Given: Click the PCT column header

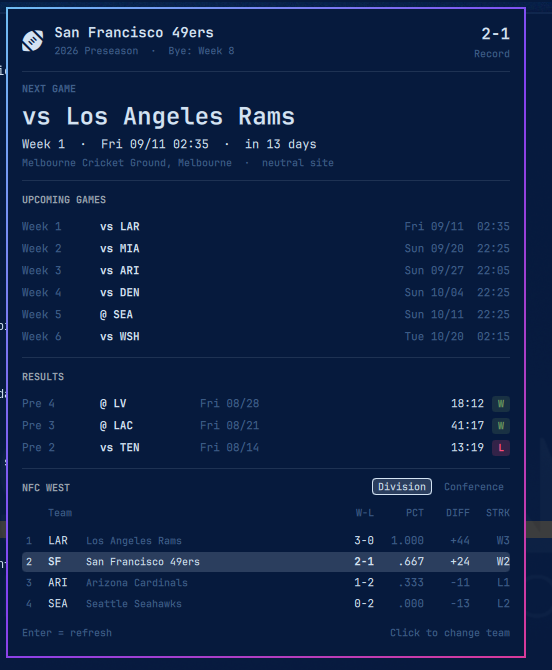Looking at the screenshot, I should click(415, 513).
